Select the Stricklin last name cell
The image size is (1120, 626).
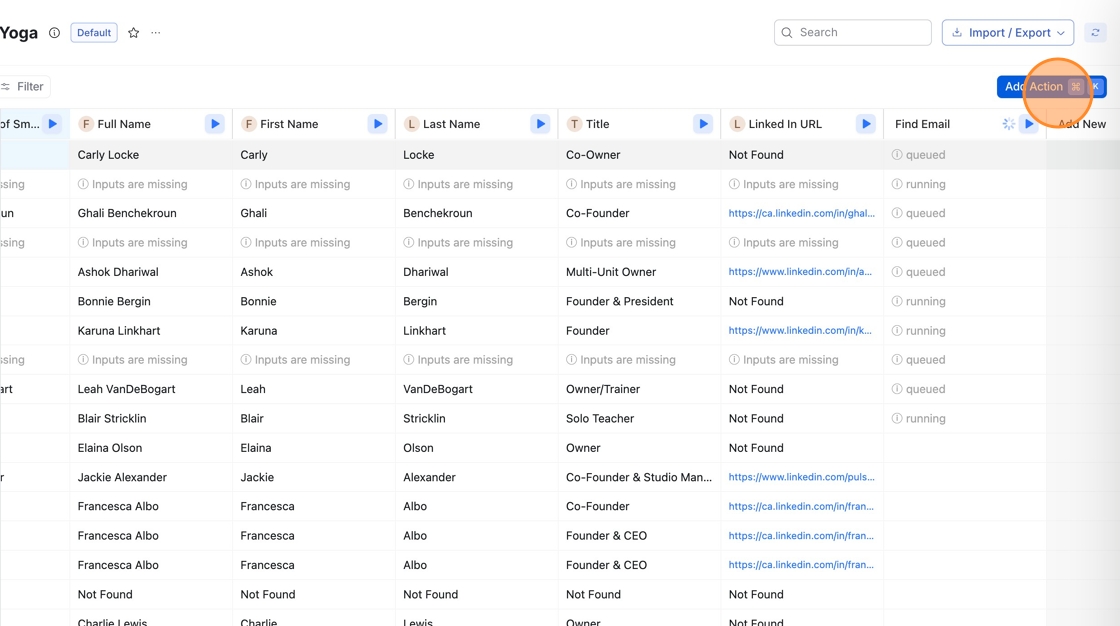tap(476, 418)
